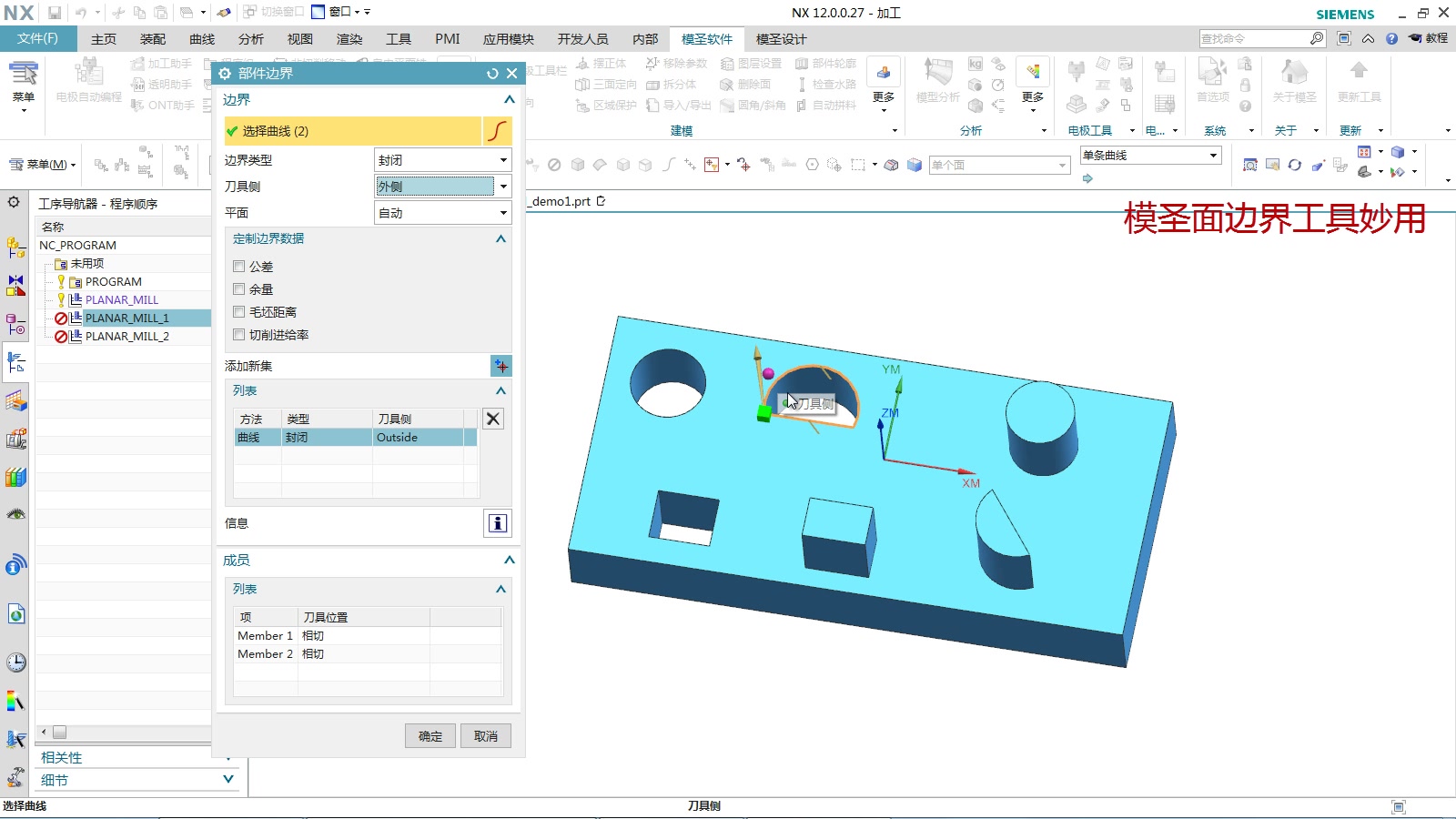Click the navigator horizontal scrollbar thumb

pyautogui.click(x=59, y=733)
